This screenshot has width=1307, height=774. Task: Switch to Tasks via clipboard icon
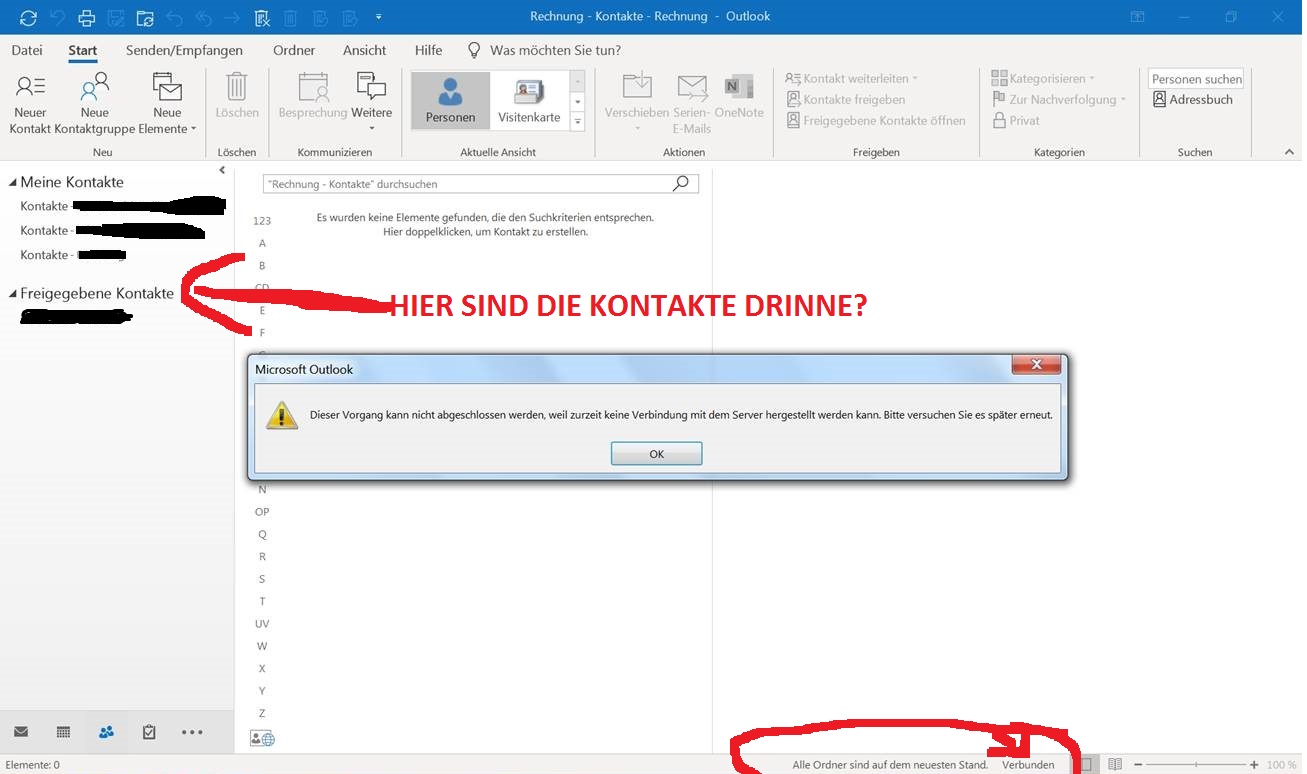tap(149, 732)
